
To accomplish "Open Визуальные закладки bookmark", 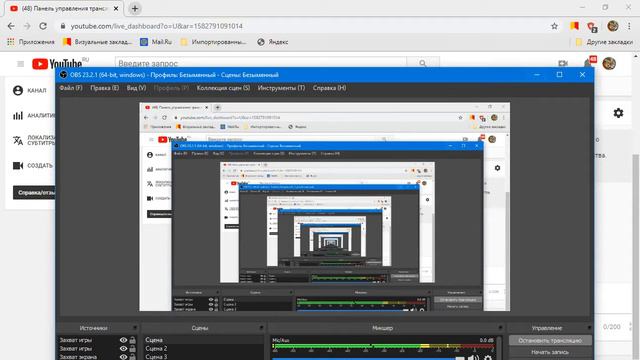I will click(98, 42).
